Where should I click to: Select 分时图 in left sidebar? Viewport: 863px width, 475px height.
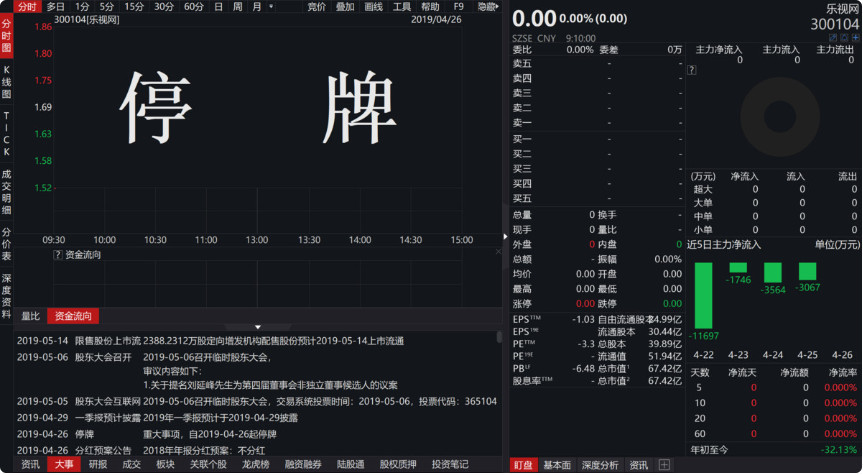[x=7, y=36]
